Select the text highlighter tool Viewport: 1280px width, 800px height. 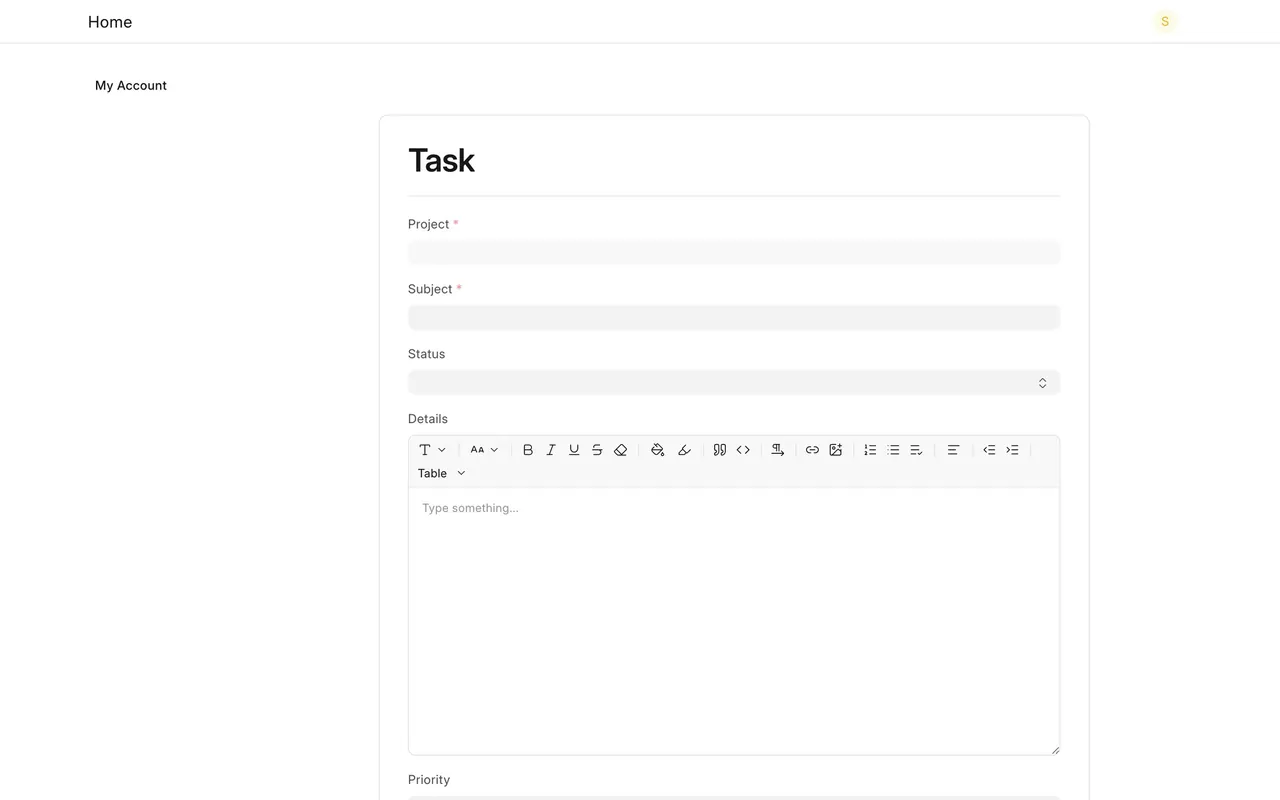click(x=684, y=450)
